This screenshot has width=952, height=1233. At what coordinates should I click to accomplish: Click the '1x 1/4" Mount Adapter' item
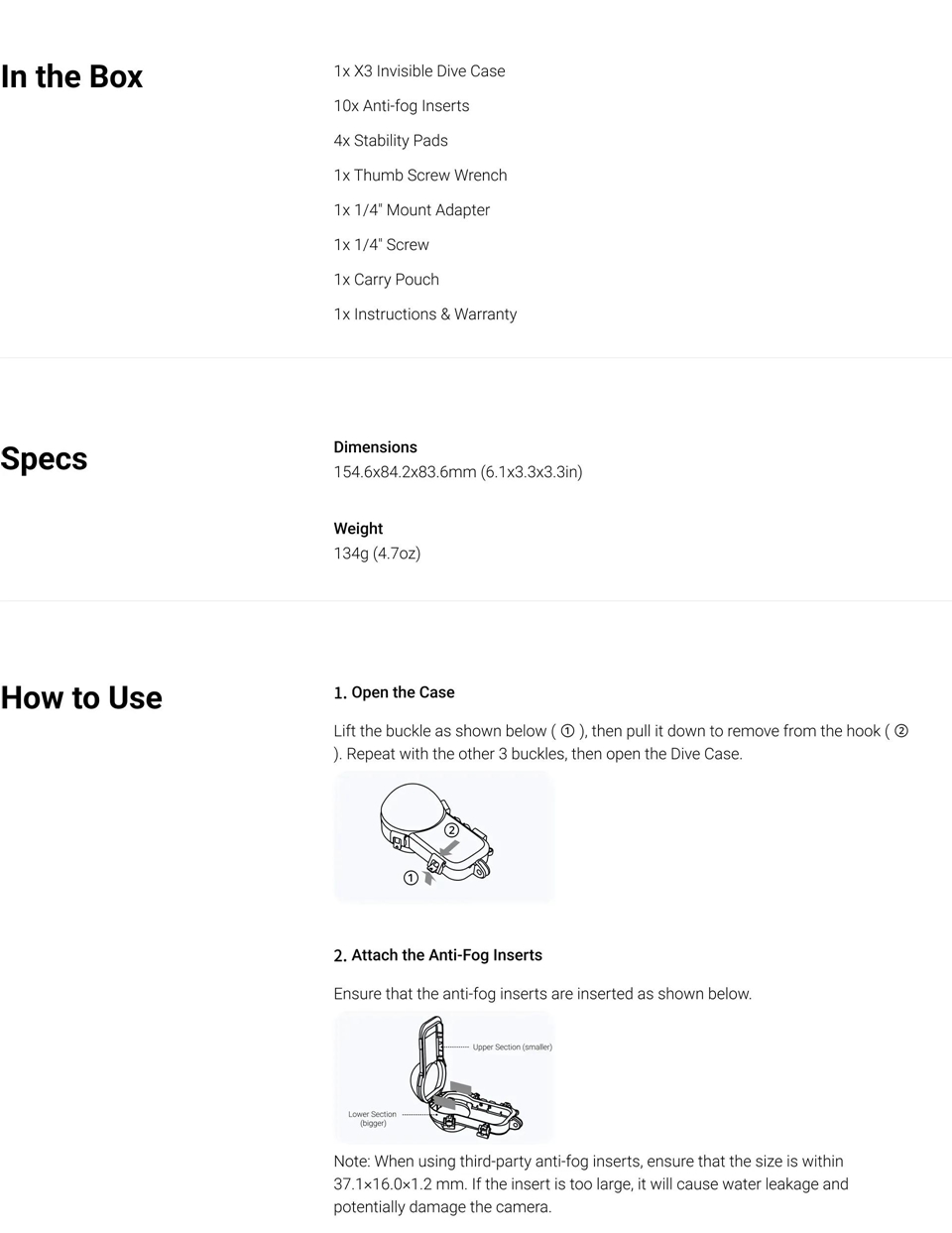tap(412, 210)
